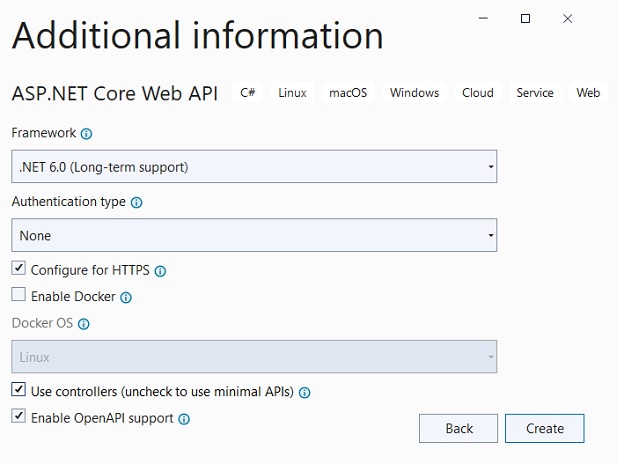The width and height of the screenshot is (617, 464).
Task: Maximize the dialog window
Action: point(526,18)
